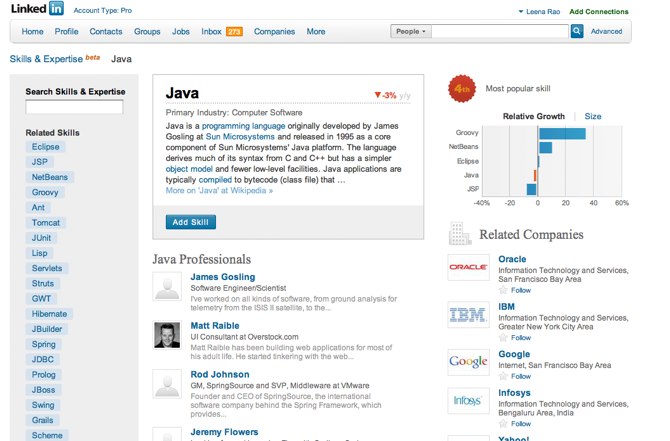This screenshot has height=441, width=670.
Task: Toggle the Follow star for IBM
Action: (x=503, y=338)
